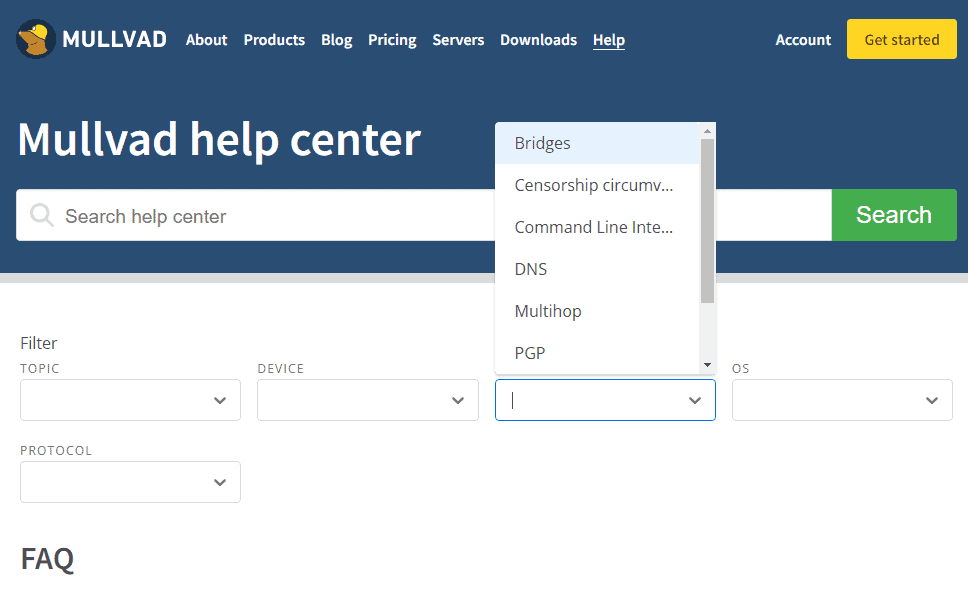Expand the OS filter dropdown
The width and height of the screenshot is (968, 600).
842,400
